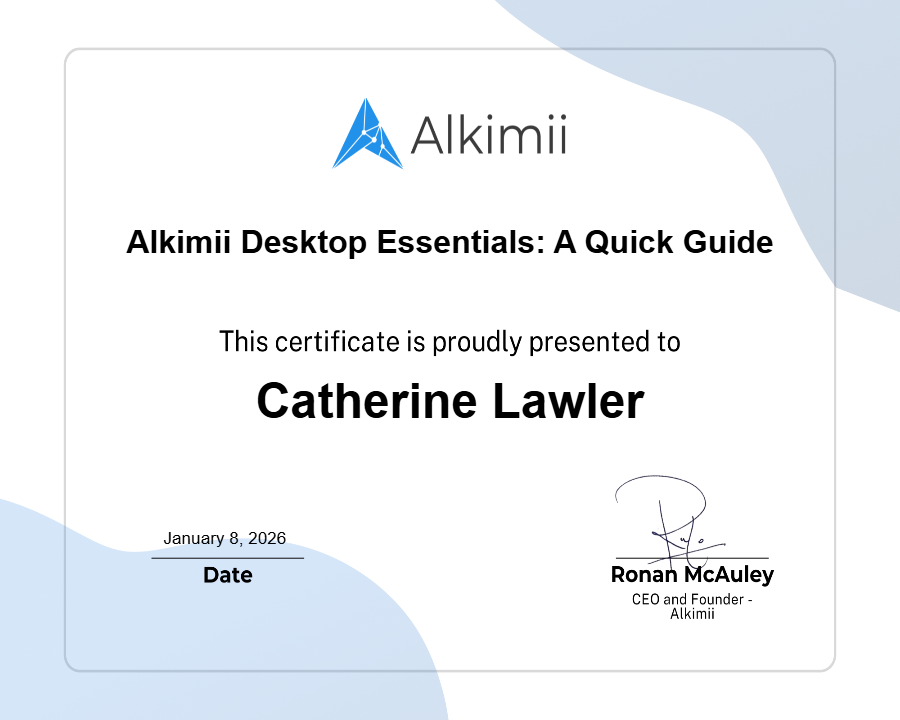Viewport: 900px width, 720px height.
Task: Click the line above the Date label
Action: tap(228, 557)
